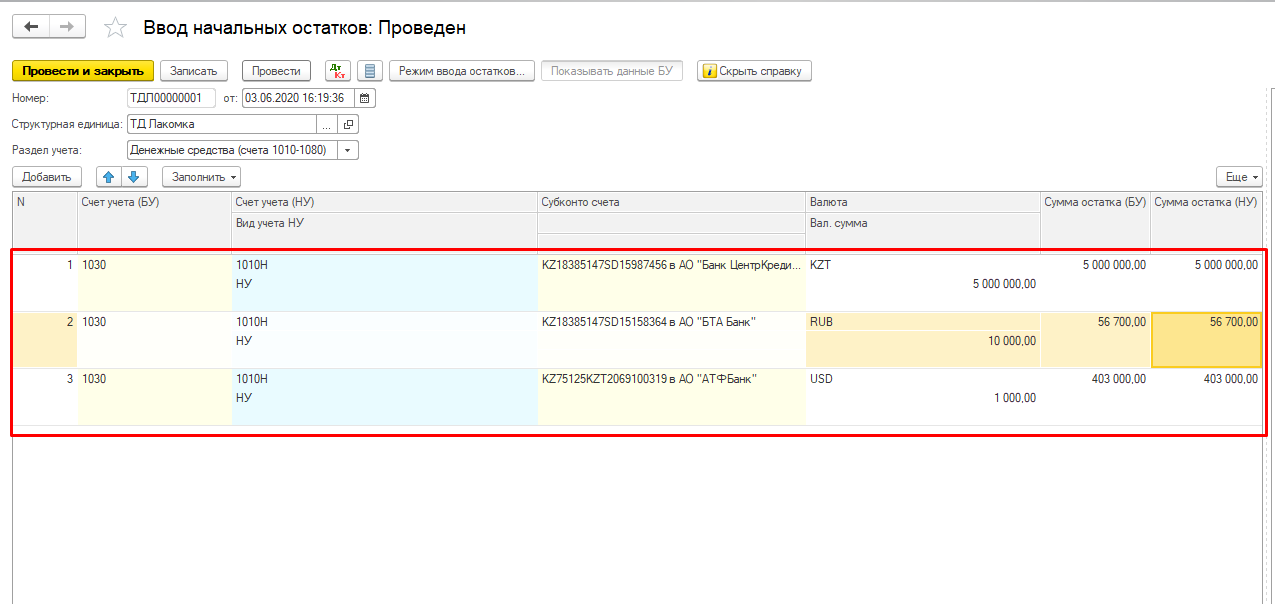Select currency amount 10 000,00 in RUB row
The image size is (1275, 604).
(x=922, y=341)
